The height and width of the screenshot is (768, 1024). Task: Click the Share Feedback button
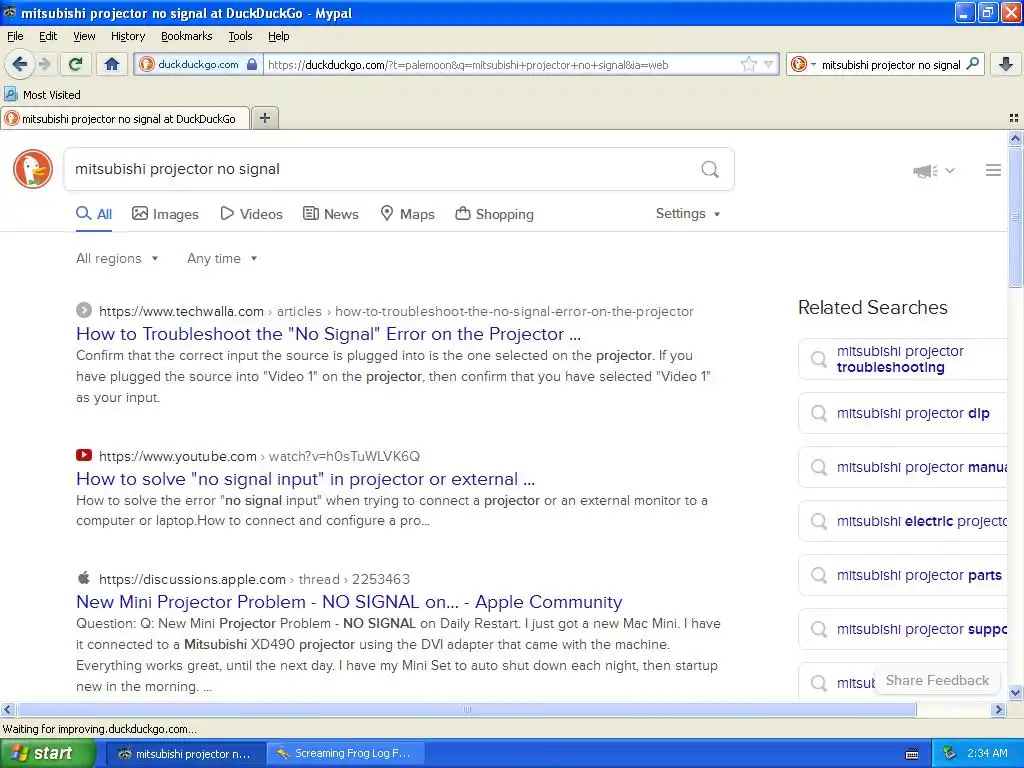937,680
